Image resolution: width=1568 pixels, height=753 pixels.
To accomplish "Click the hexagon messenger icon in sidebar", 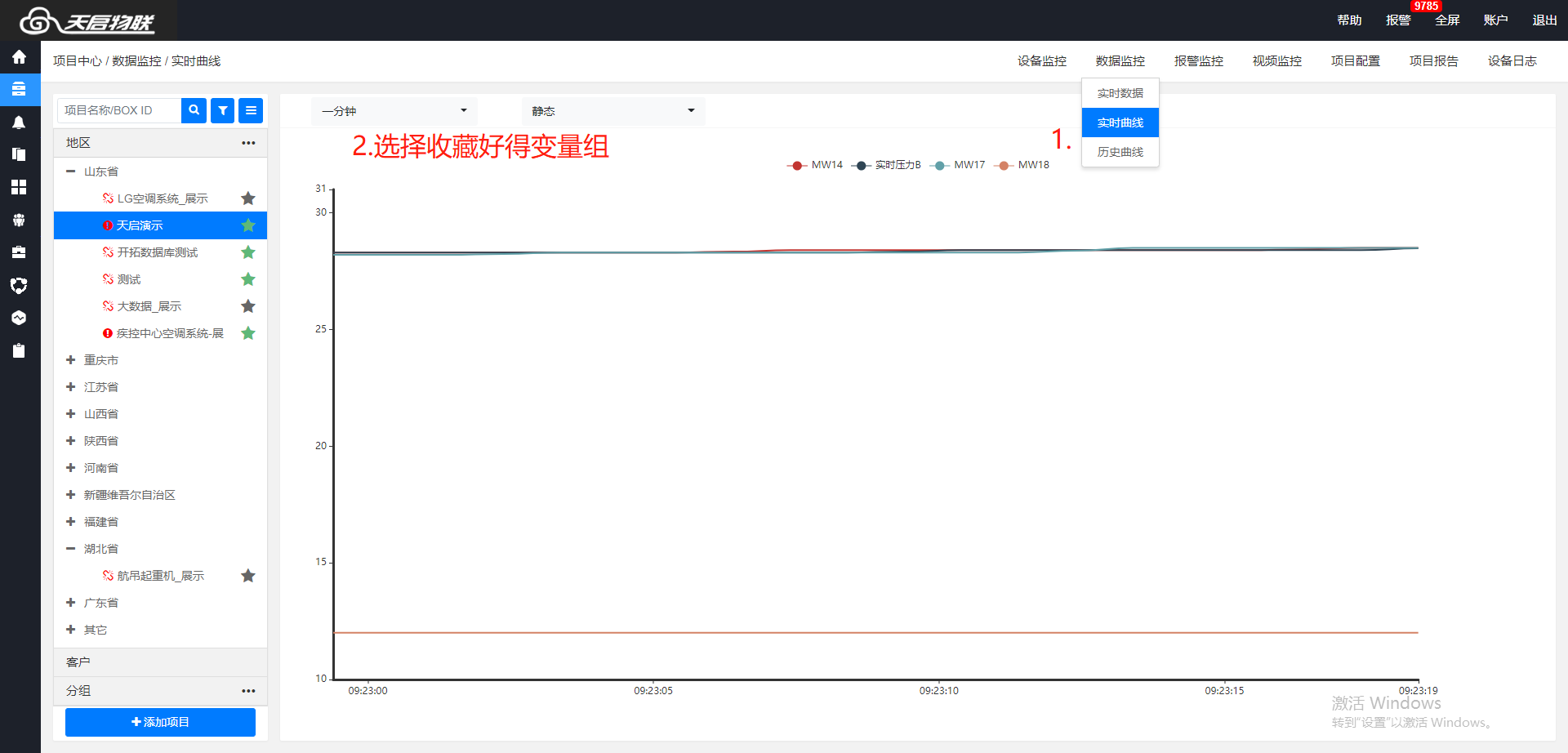I will tap(19, 318).
